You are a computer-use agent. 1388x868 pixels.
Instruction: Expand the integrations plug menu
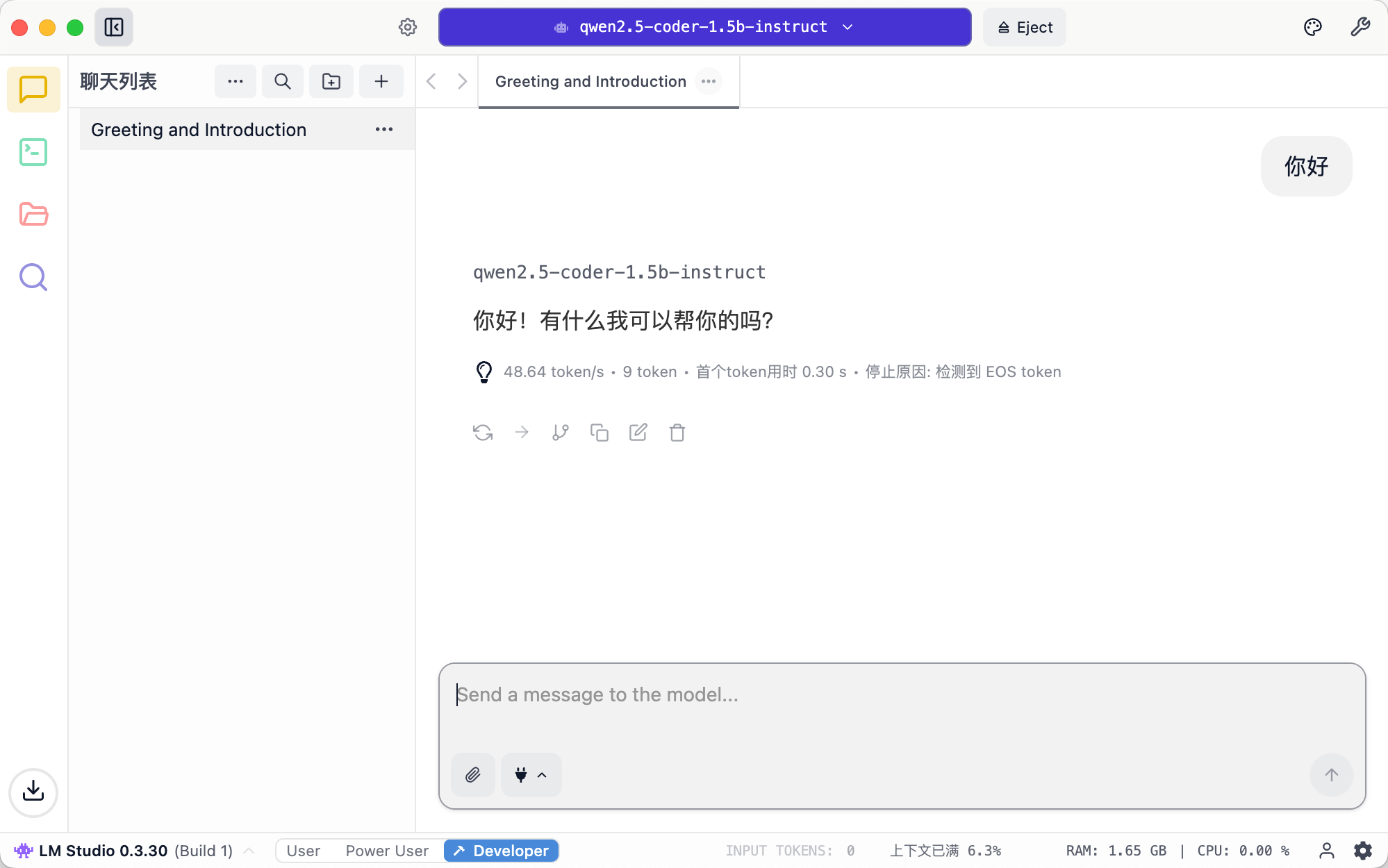[531, 775]
